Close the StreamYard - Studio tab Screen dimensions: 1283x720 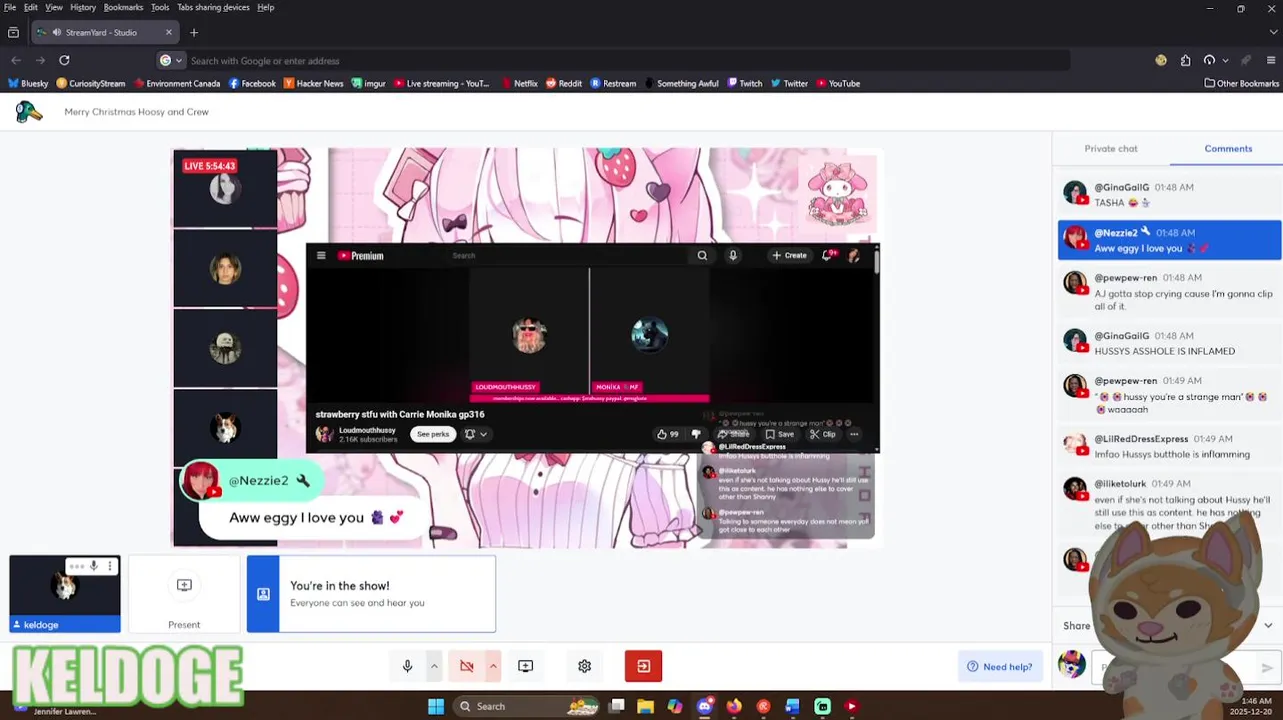click(168, 32)
